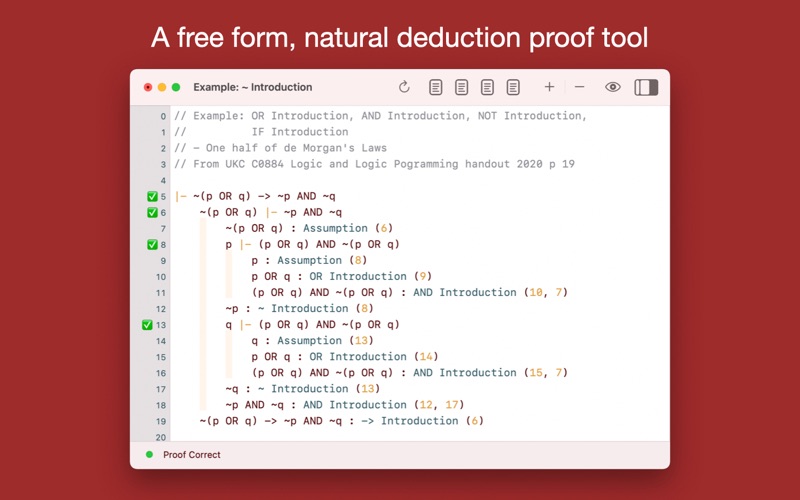The width and height of the screenshot is (800, 500).
Task: Click the document icon nearest the plus sign
Action: tap(513, 87)
